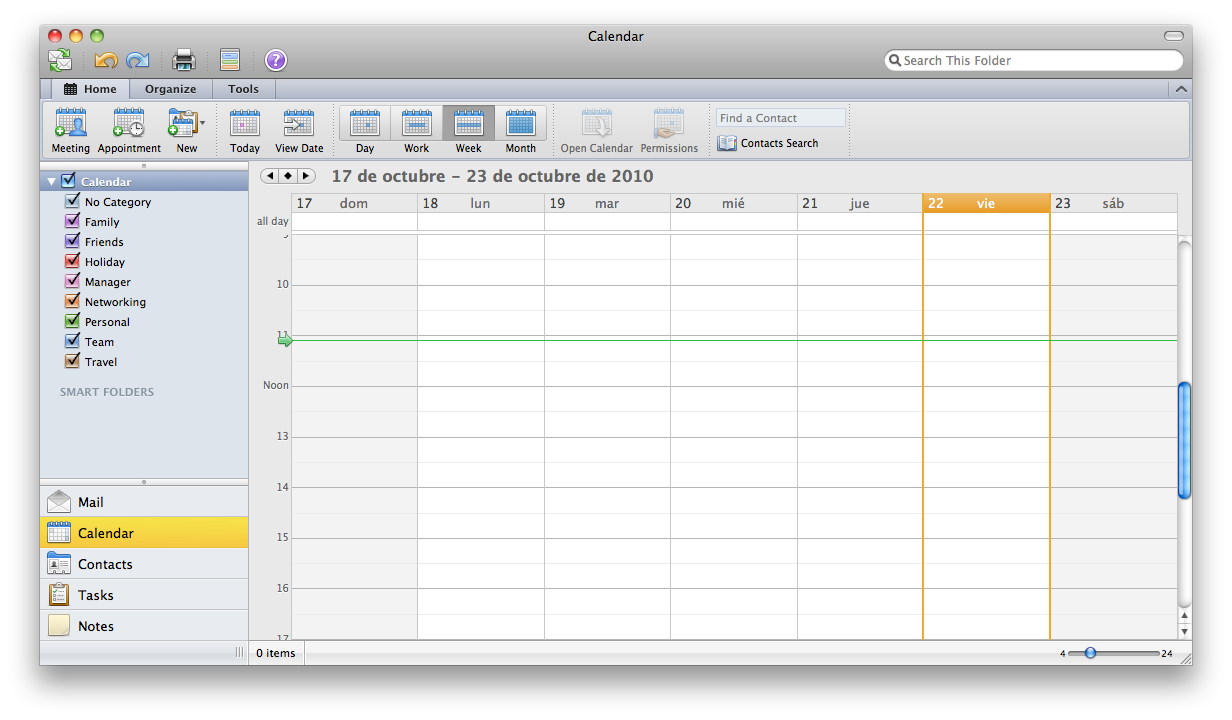
Task: Toggle the main Calendar checkbox
Action: click(68, 181)
